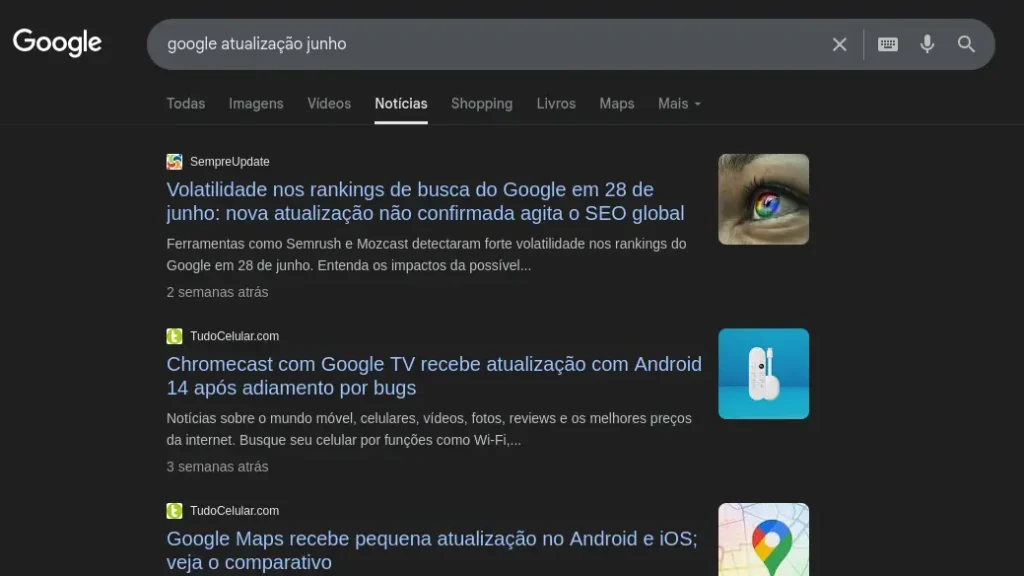
Task: Open the Shopping results tab
Action: (x=481, y=103)
